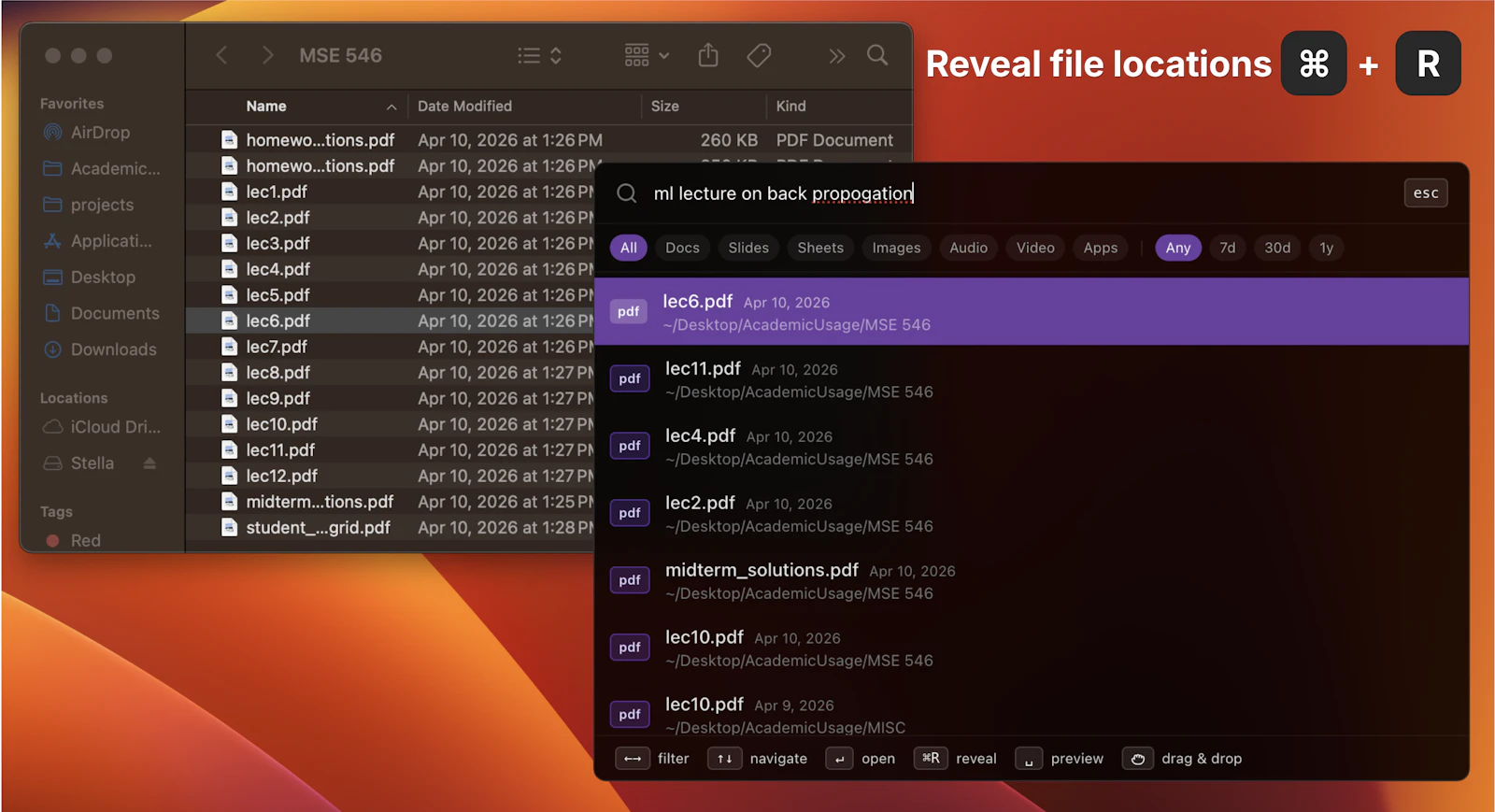Go forward in Finder window
The width and height of the screenshot is (1495, 812).
coord(267,55)
